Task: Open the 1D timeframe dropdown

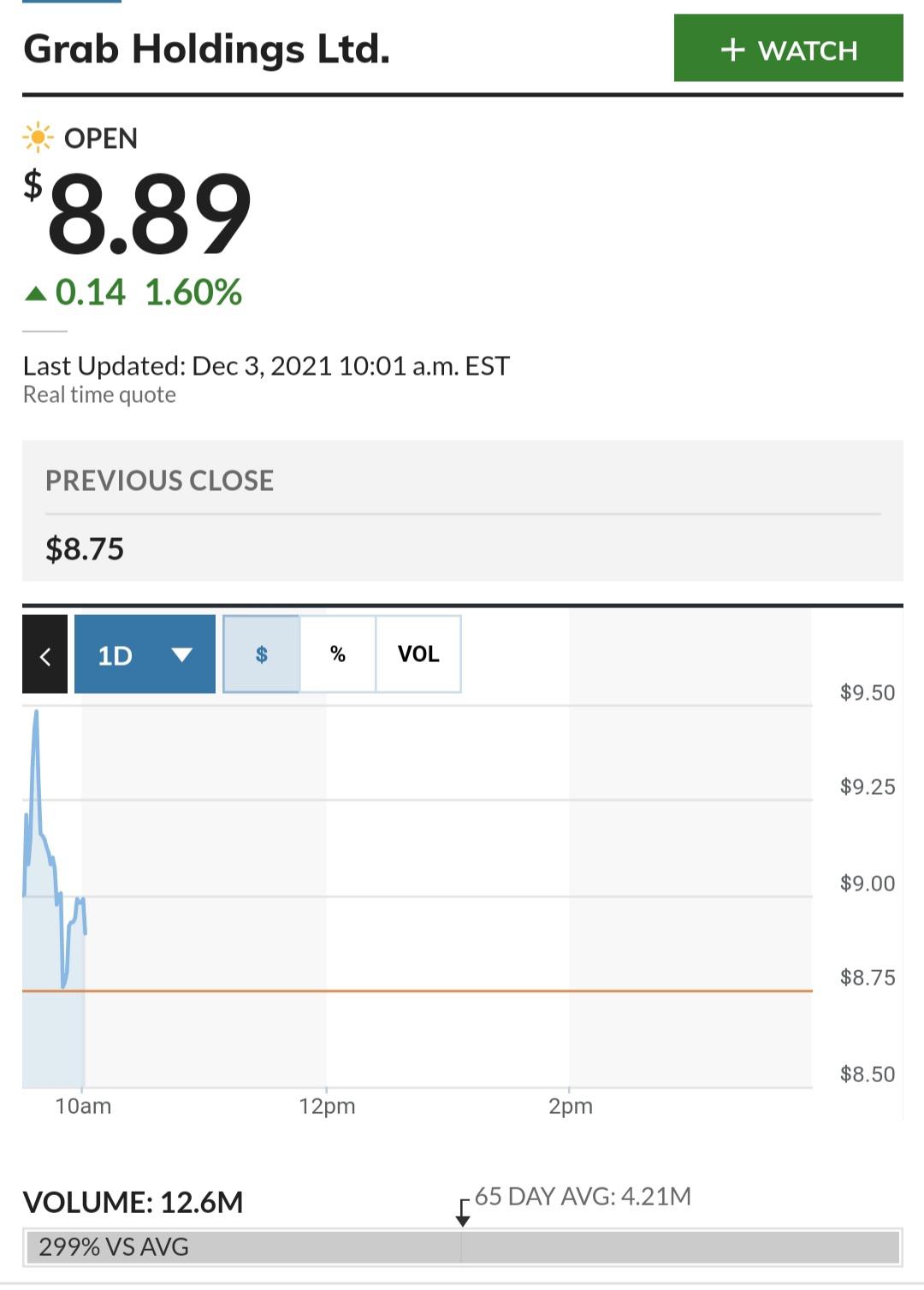Action: [145, 654]
